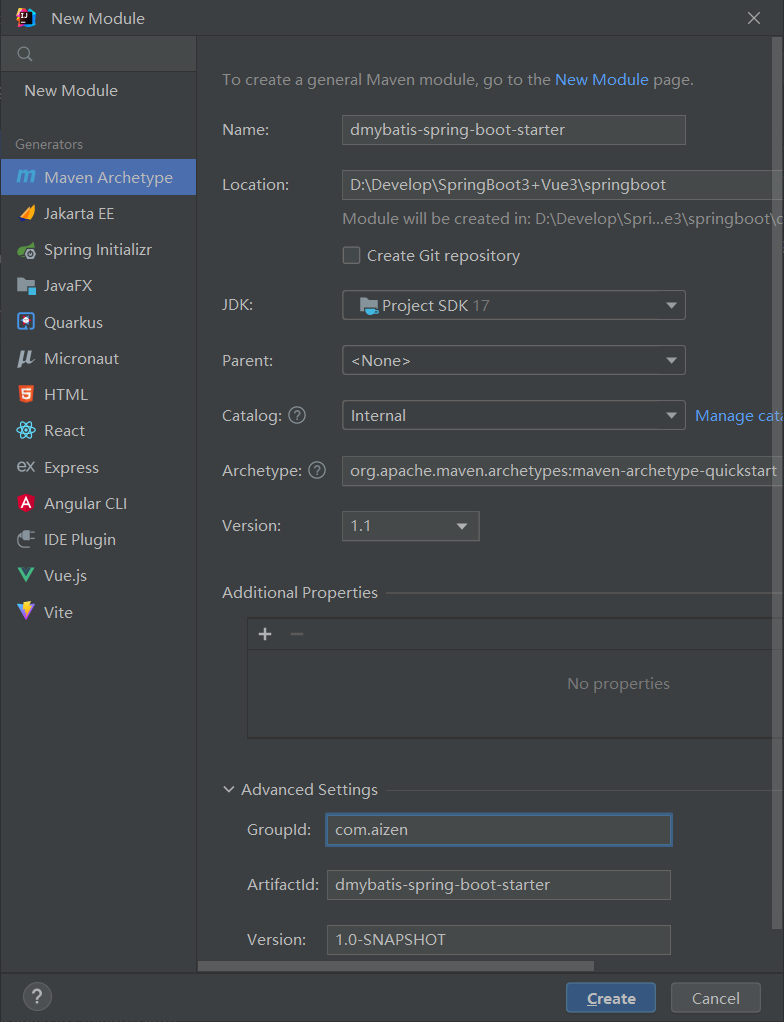This screenshot has height=1022, width=784.
Task: Enable Create Git repository checkbox
Action: [x=352, y=256]
